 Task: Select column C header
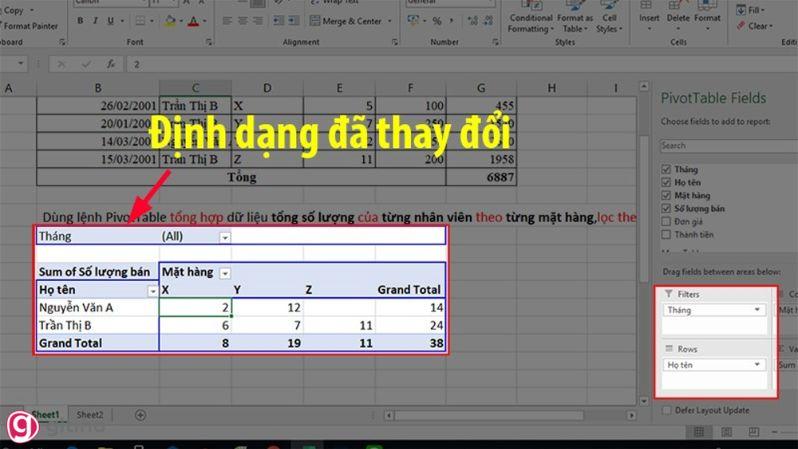tap(195, 88)
